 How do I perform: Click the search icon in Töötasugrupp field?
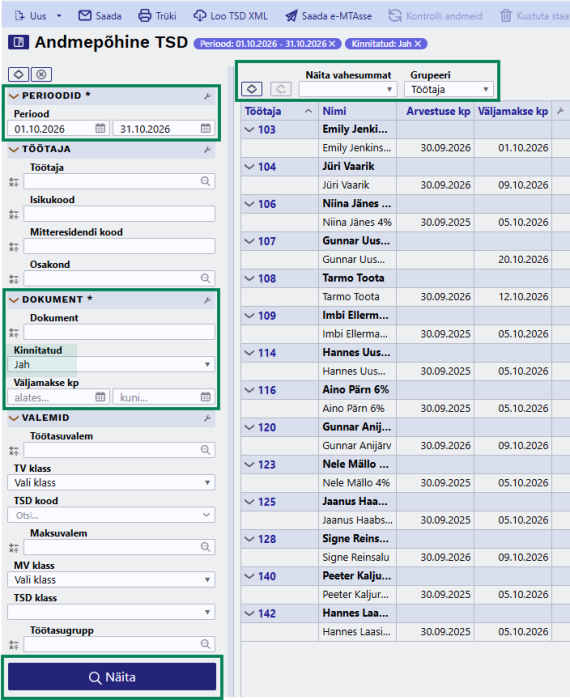click(205, 644)
